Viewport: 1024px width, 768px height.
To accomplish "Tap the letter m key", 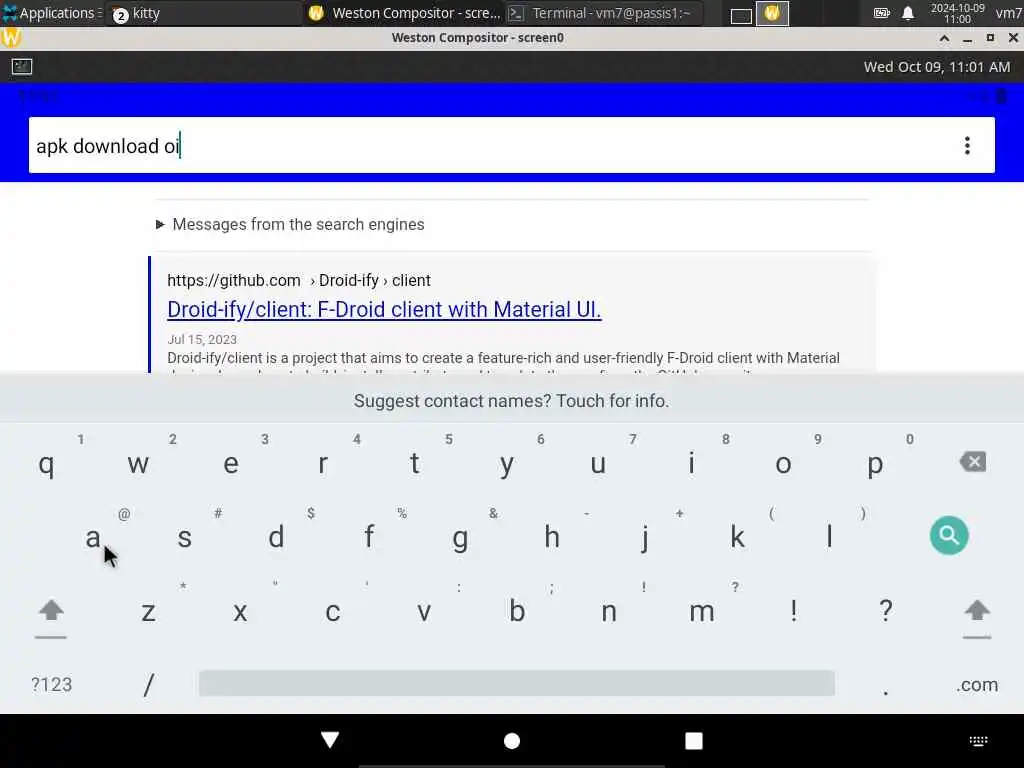I will point(701,613).
